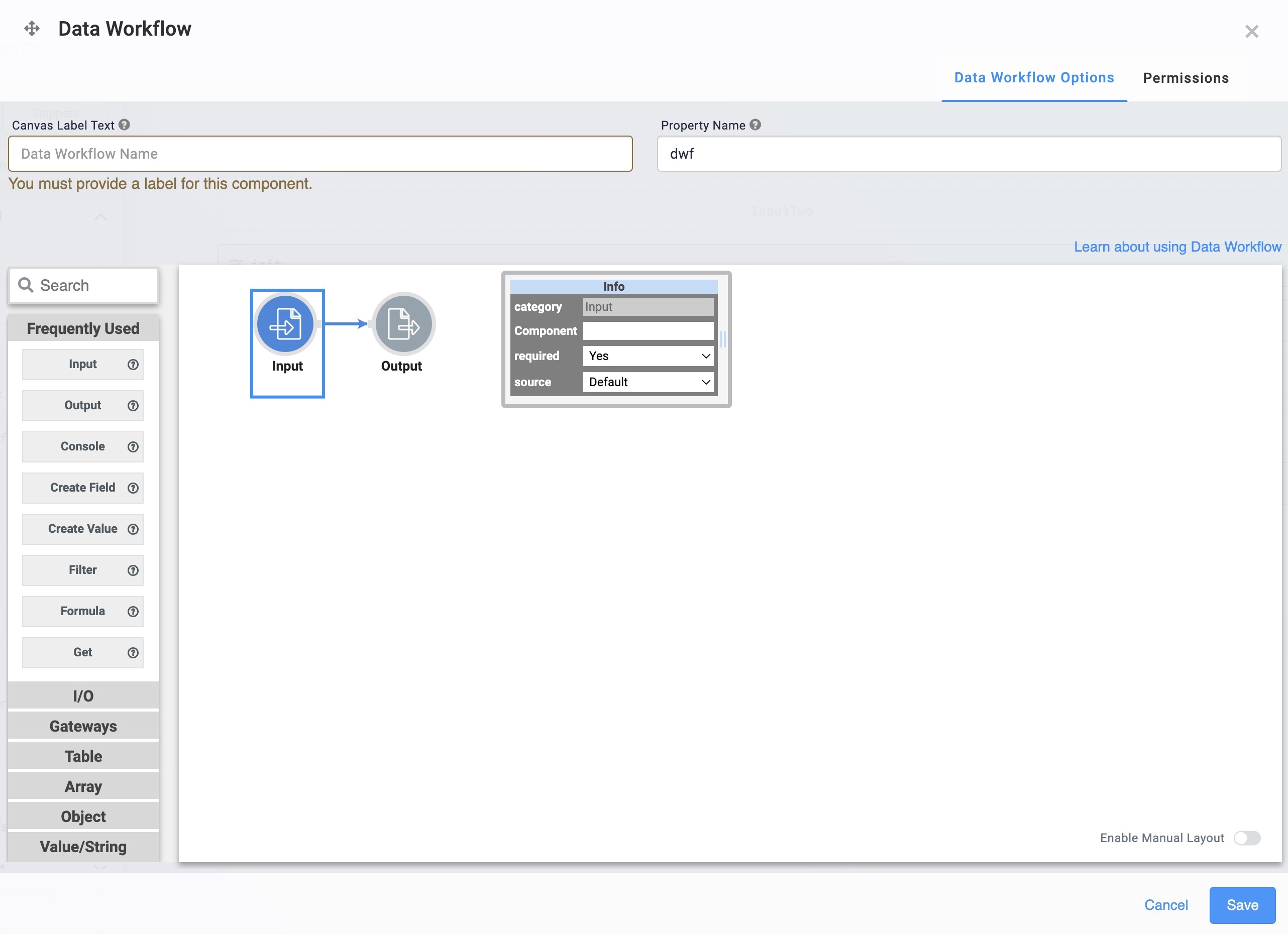
Task: Expand the I/O operator section
Action: click(83, 695)
